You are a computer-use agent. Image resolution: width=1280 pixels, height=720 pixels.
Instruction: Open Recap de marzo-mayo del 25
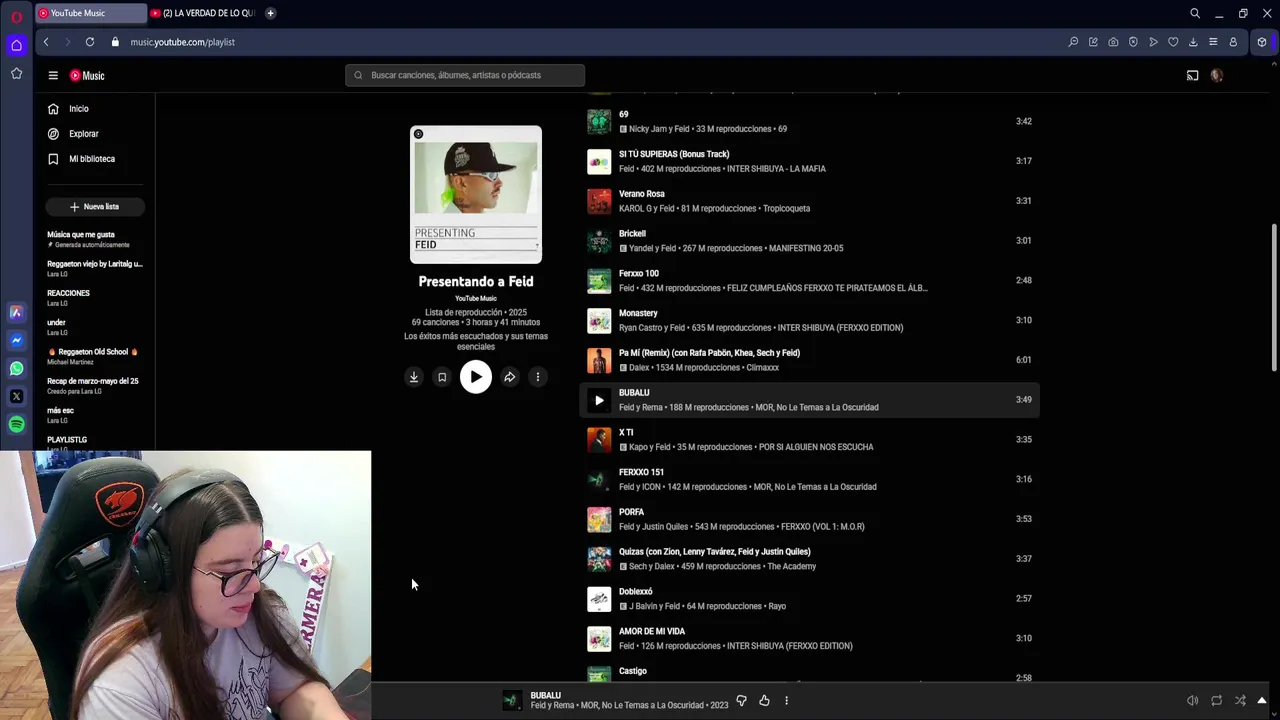[x=95, y=385]
